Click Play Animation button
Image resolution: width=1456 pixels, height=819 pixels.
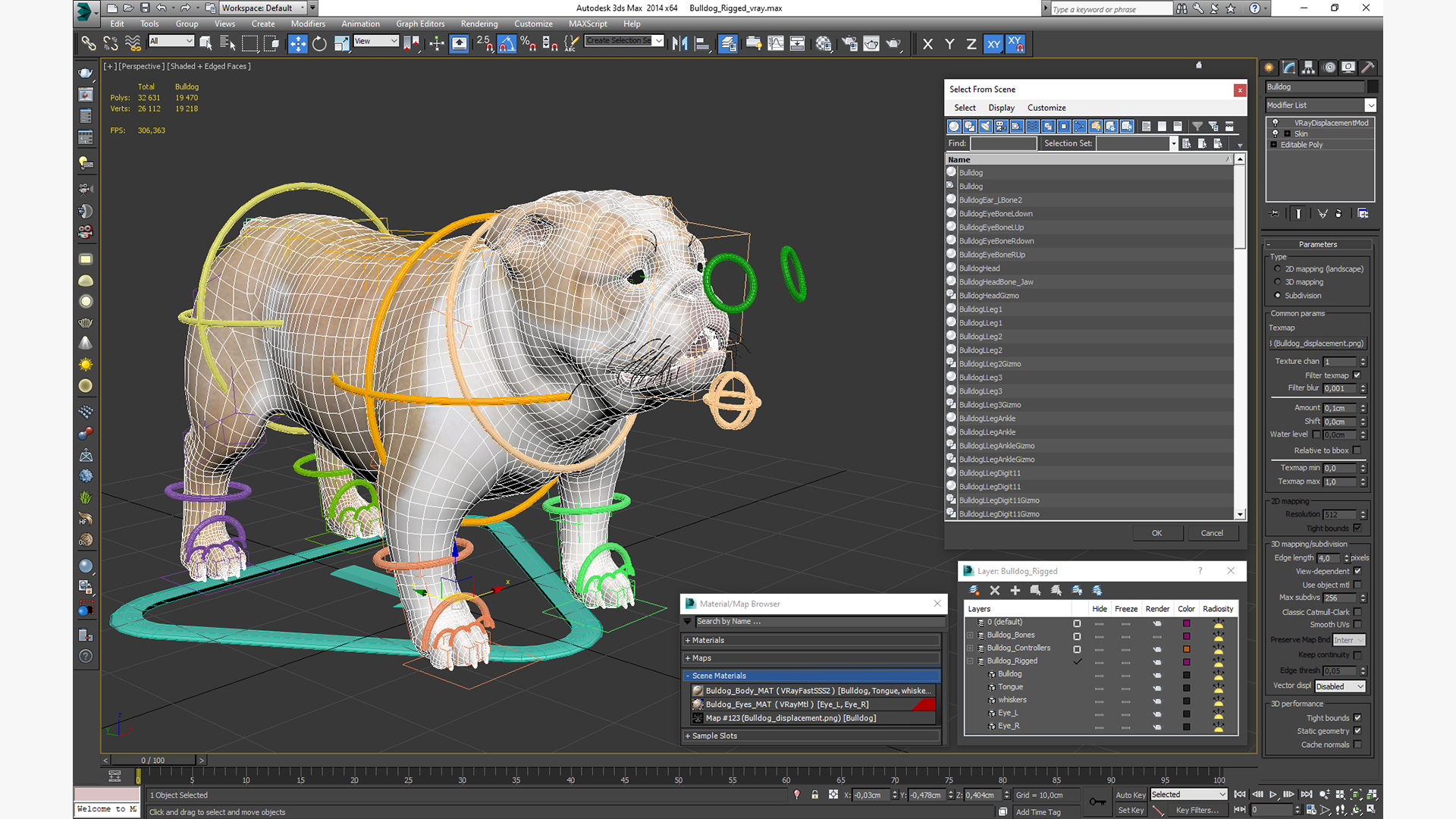[1273, 795]
